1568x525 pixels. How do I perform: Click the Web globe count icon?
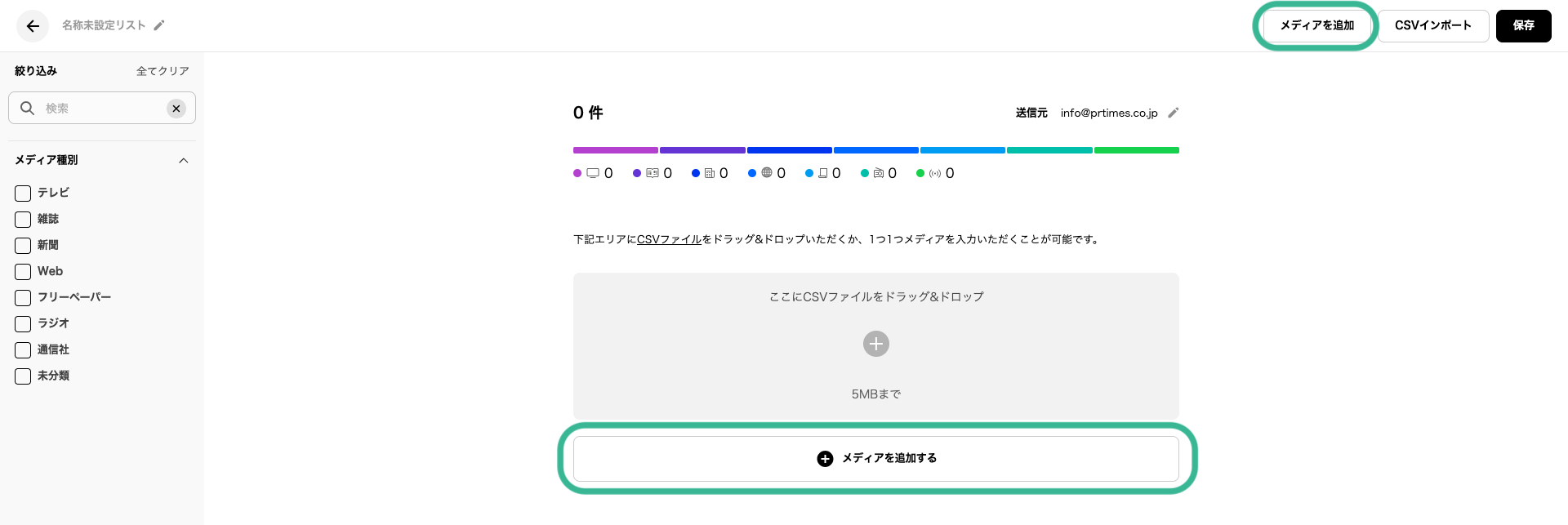tap(767, 173)
